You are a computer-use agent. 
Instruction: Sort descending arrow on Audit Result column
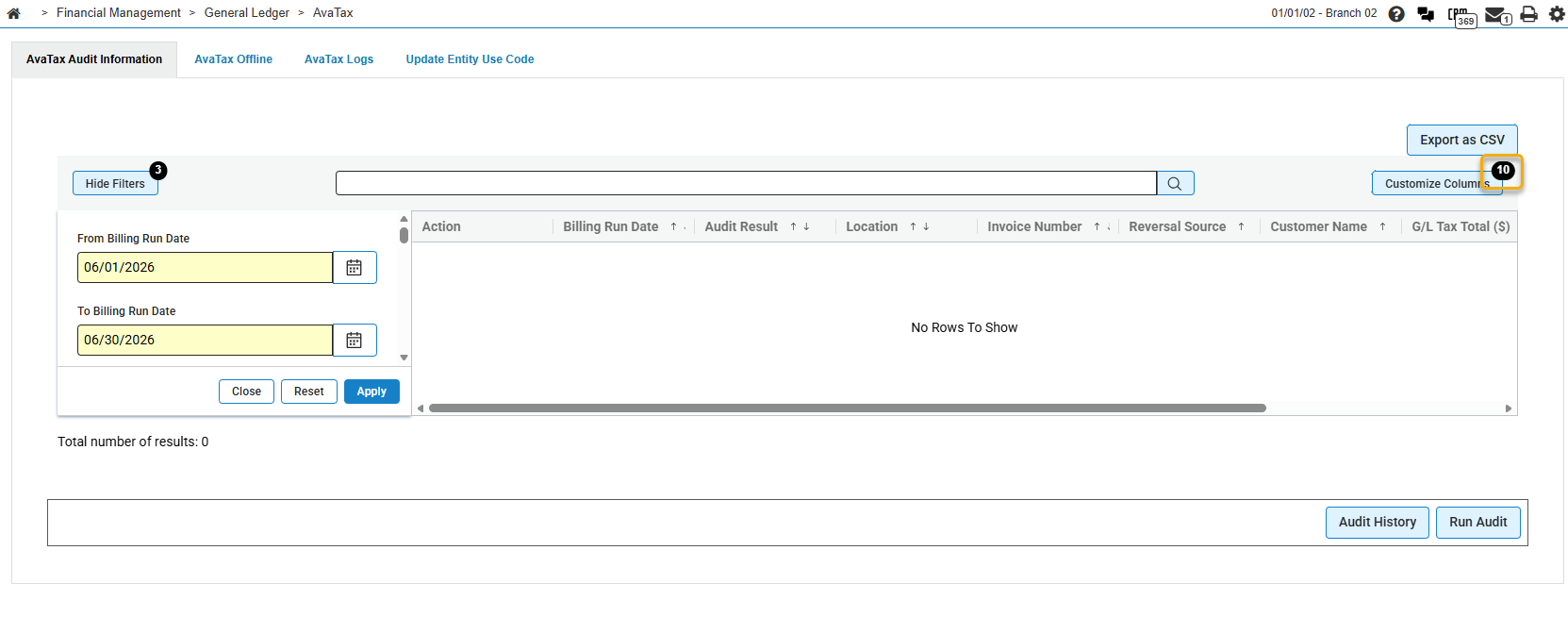pos(806,226)
